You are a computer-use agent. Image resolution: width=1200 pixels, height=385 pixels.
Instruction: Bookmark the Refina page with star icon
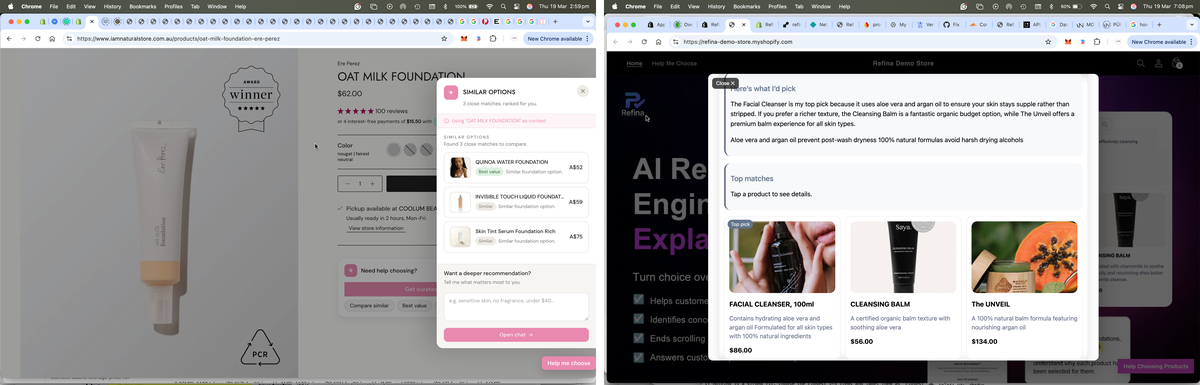pos(1048,42)
